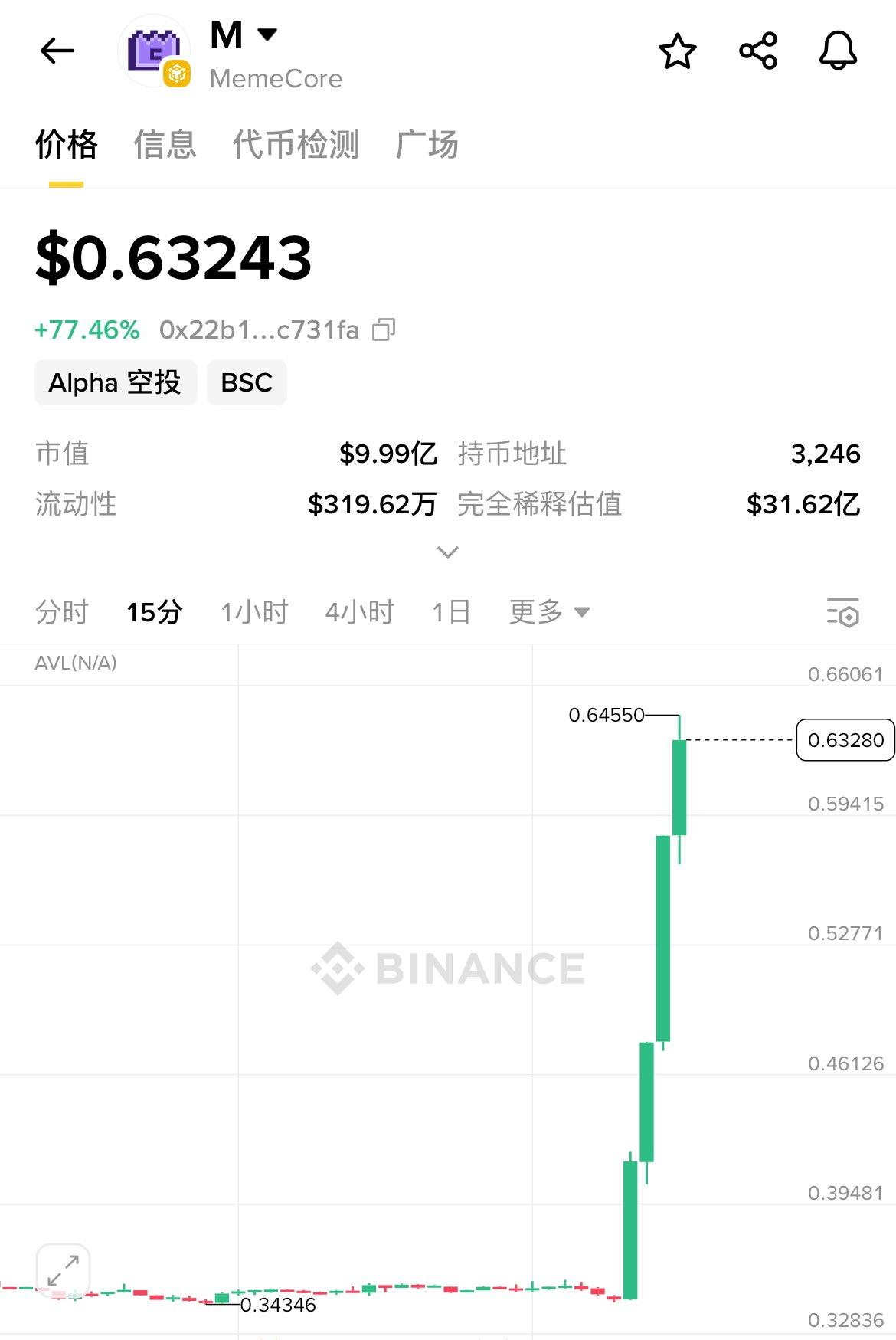The image size is (896, 1340).
Task: Open the 广场 tab
Action: (x=427, y=144)
